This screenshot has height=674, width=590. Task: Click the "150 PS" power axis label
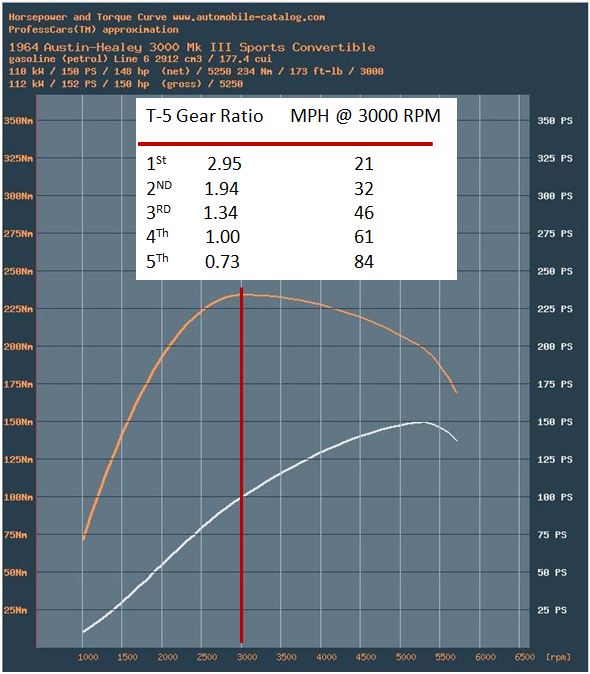coord(555,422)
